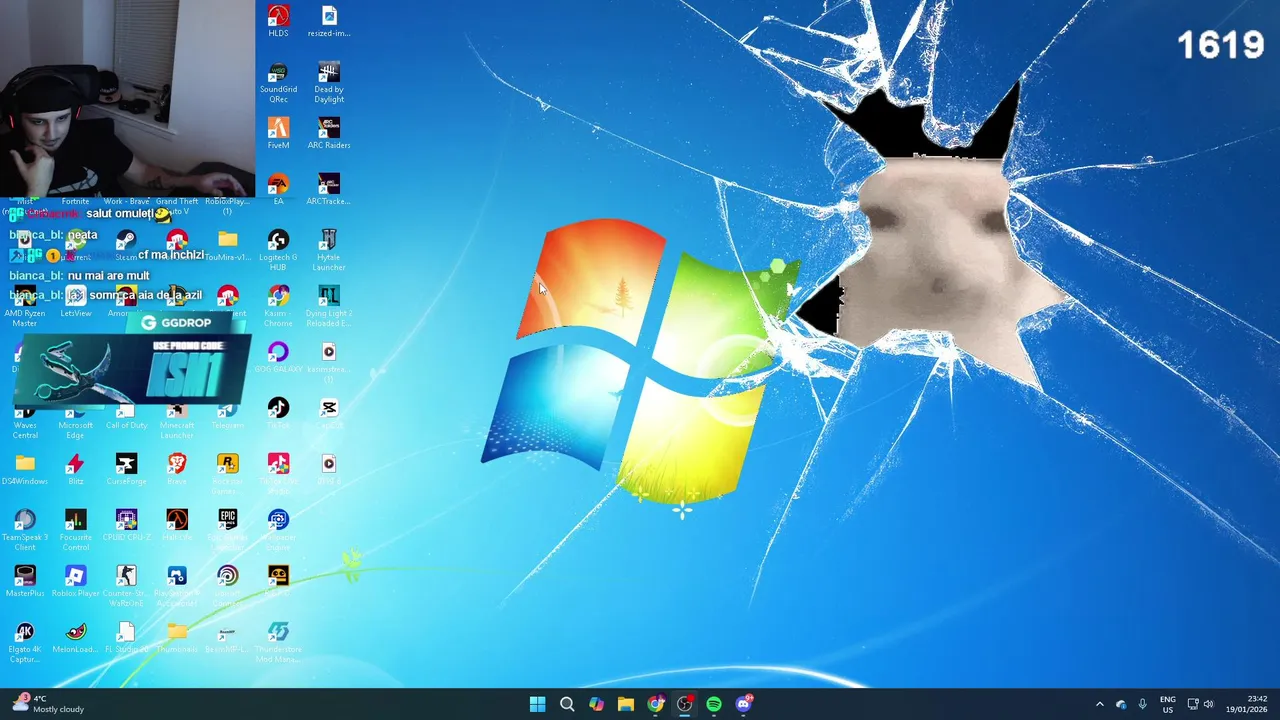Open the Hytale Launcher icon

pyautogui.click(x=329, y=250)
